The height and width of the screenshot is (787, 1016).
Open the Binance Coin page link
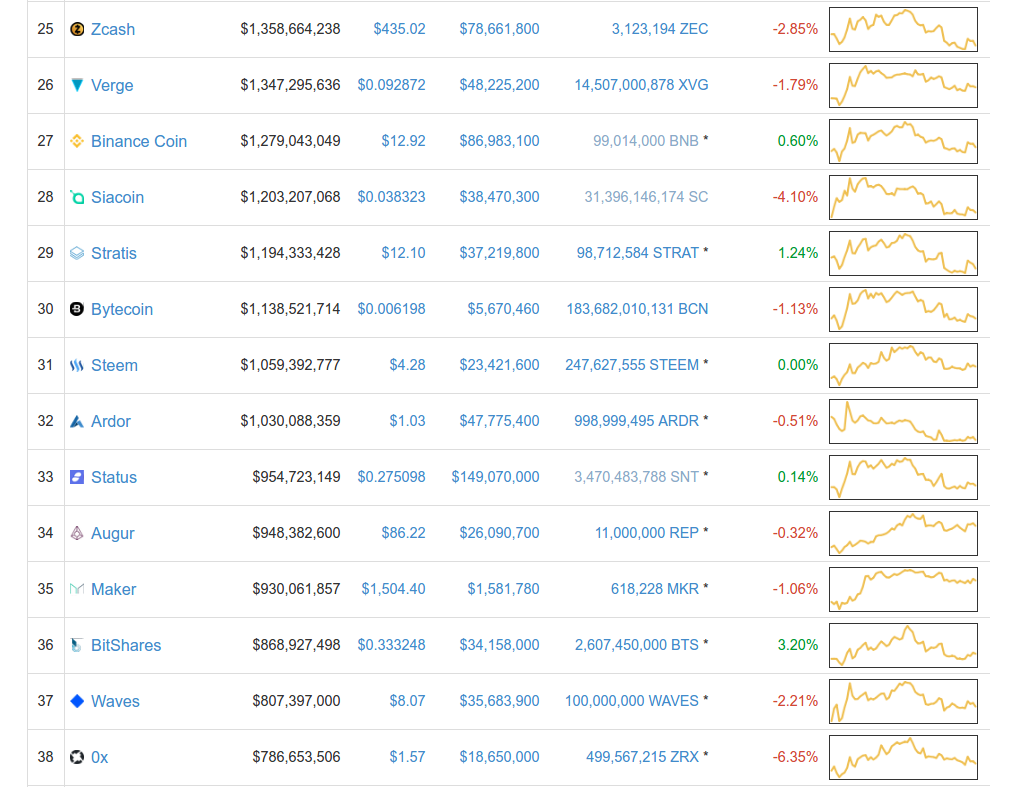click(x=139, y=141)
